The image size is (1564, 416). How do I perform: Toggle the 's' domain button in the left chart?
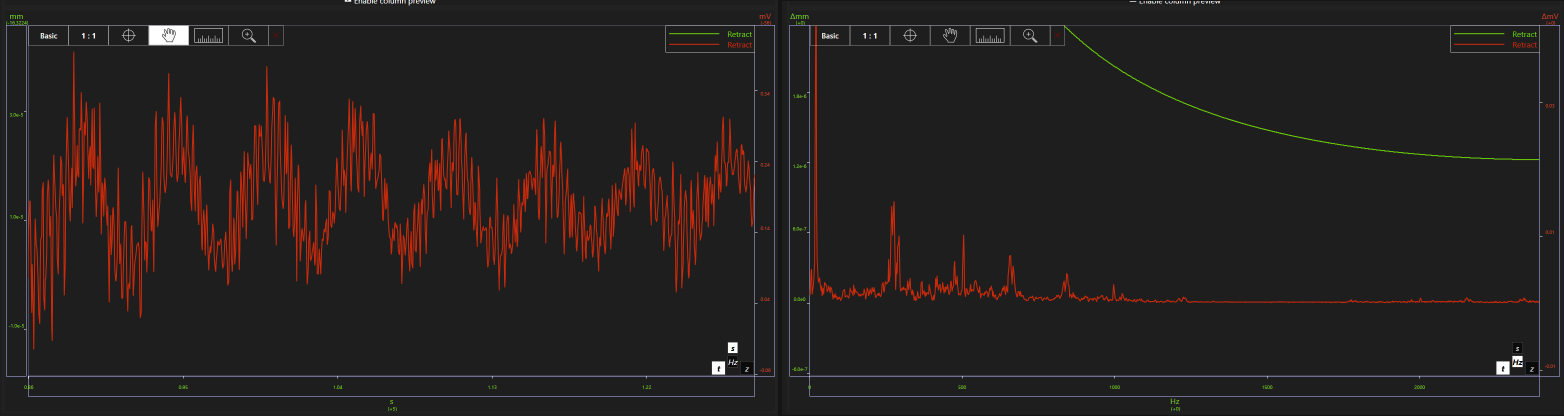click(x=733, y=348)
